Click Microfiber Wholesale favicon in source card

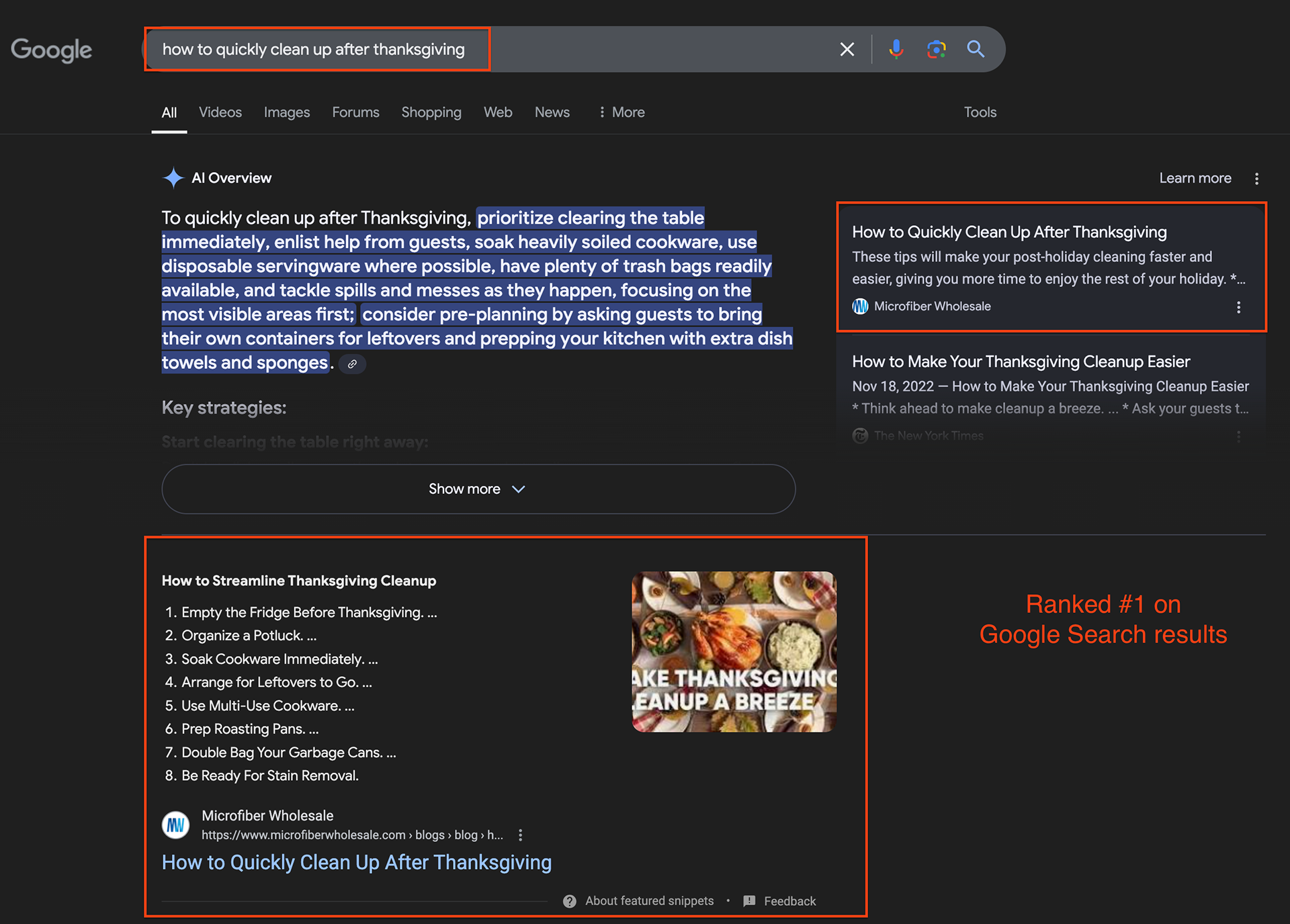click(860, 306)
